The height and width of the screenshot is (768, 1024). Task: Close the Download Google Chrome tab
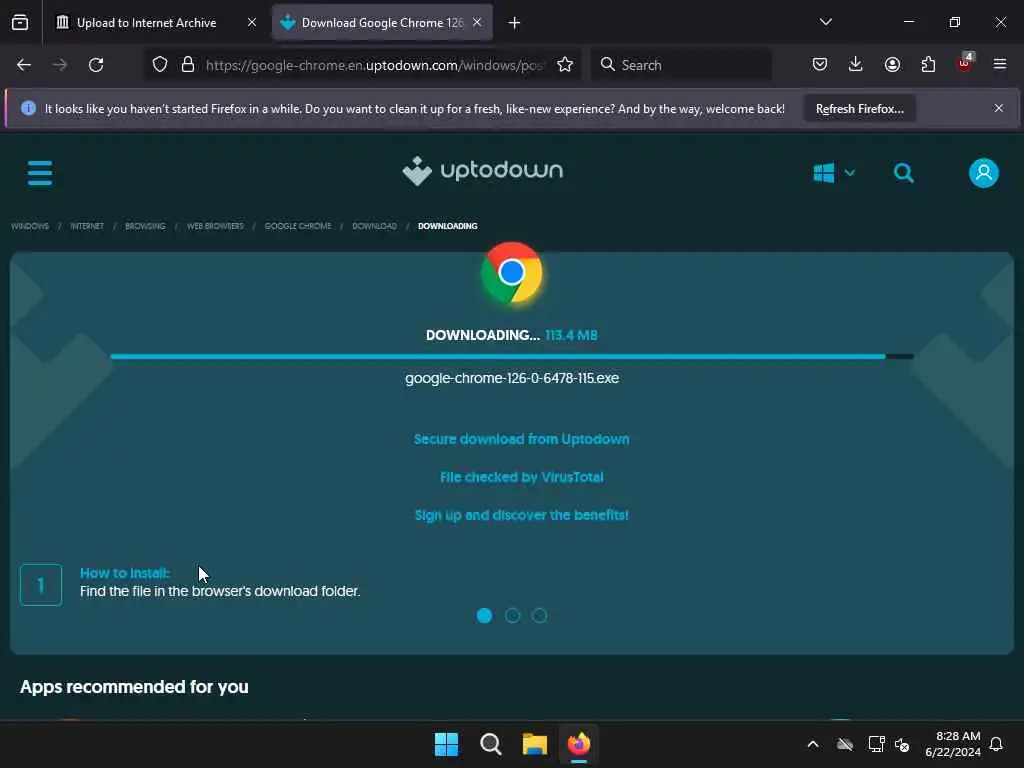[x=477, y=23]
